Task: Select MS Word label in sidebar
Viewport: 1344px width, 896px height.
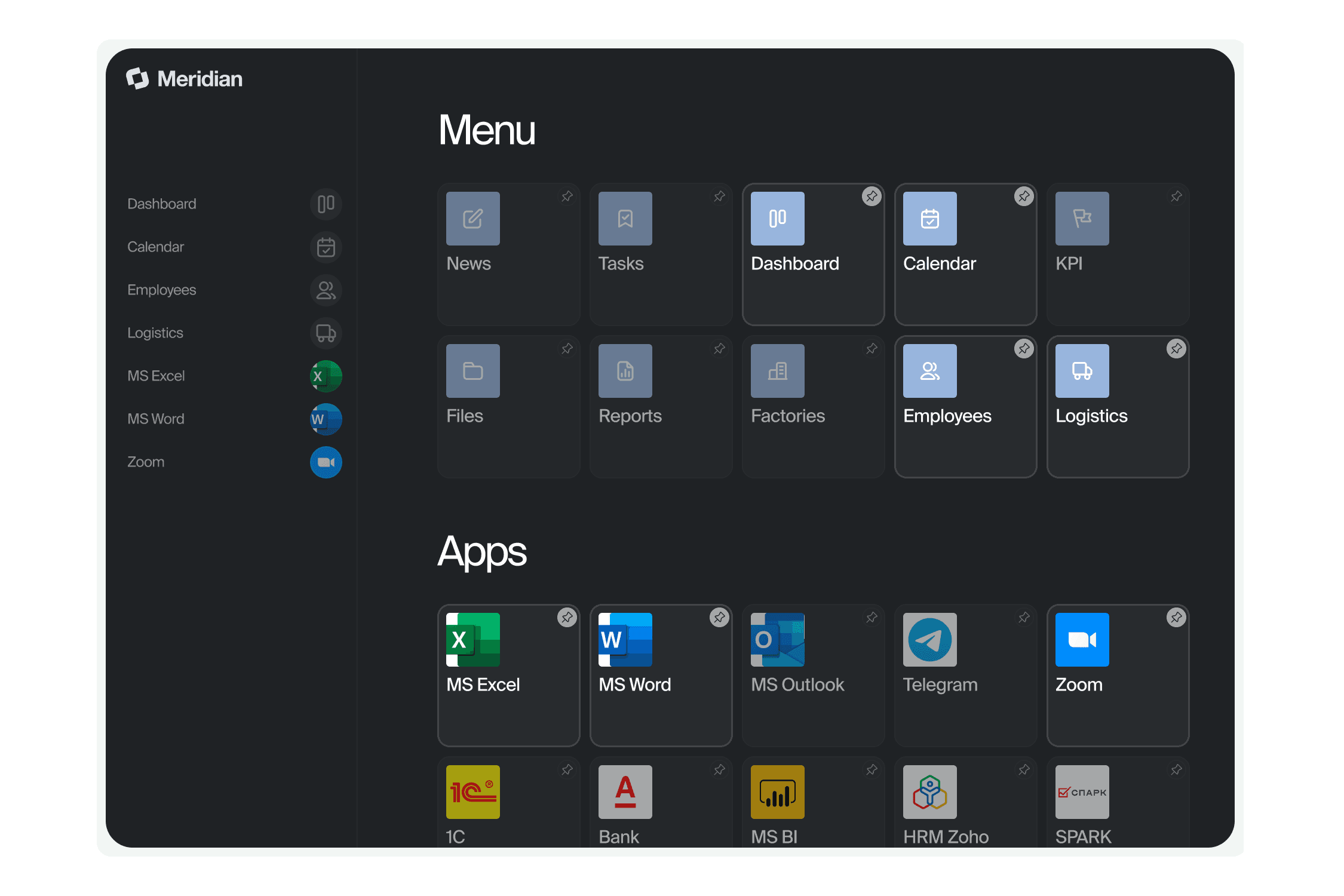Action: point(156,419)
